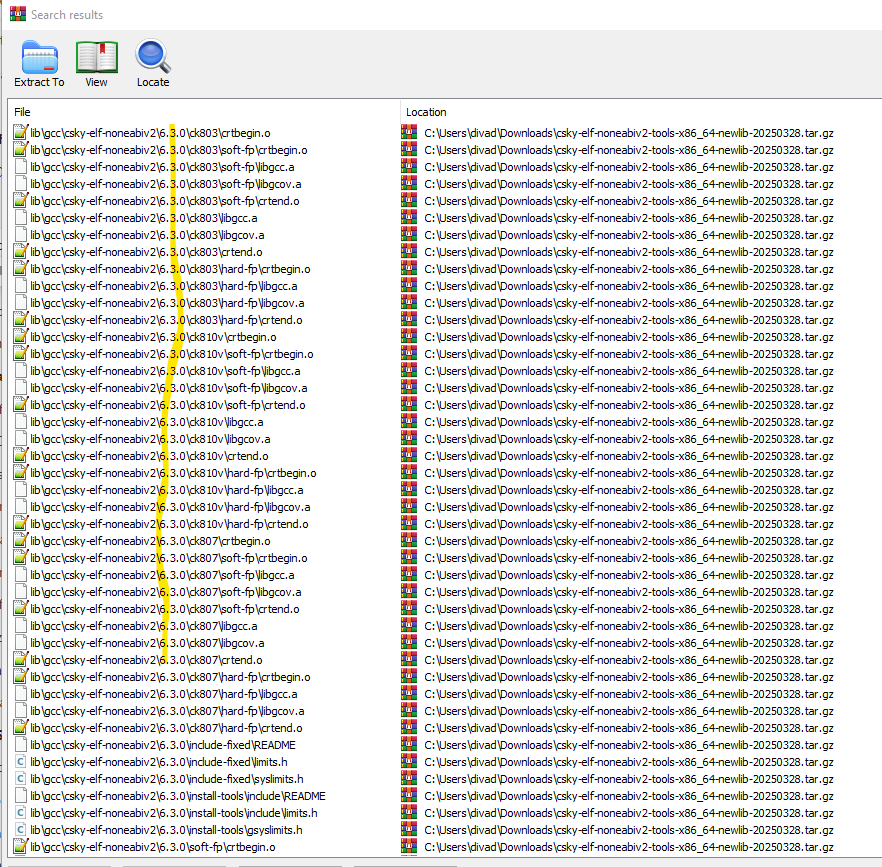Click archive icon in include-fixed\README row
Viewport: 882px width, 867px height.
click(409, 744)
